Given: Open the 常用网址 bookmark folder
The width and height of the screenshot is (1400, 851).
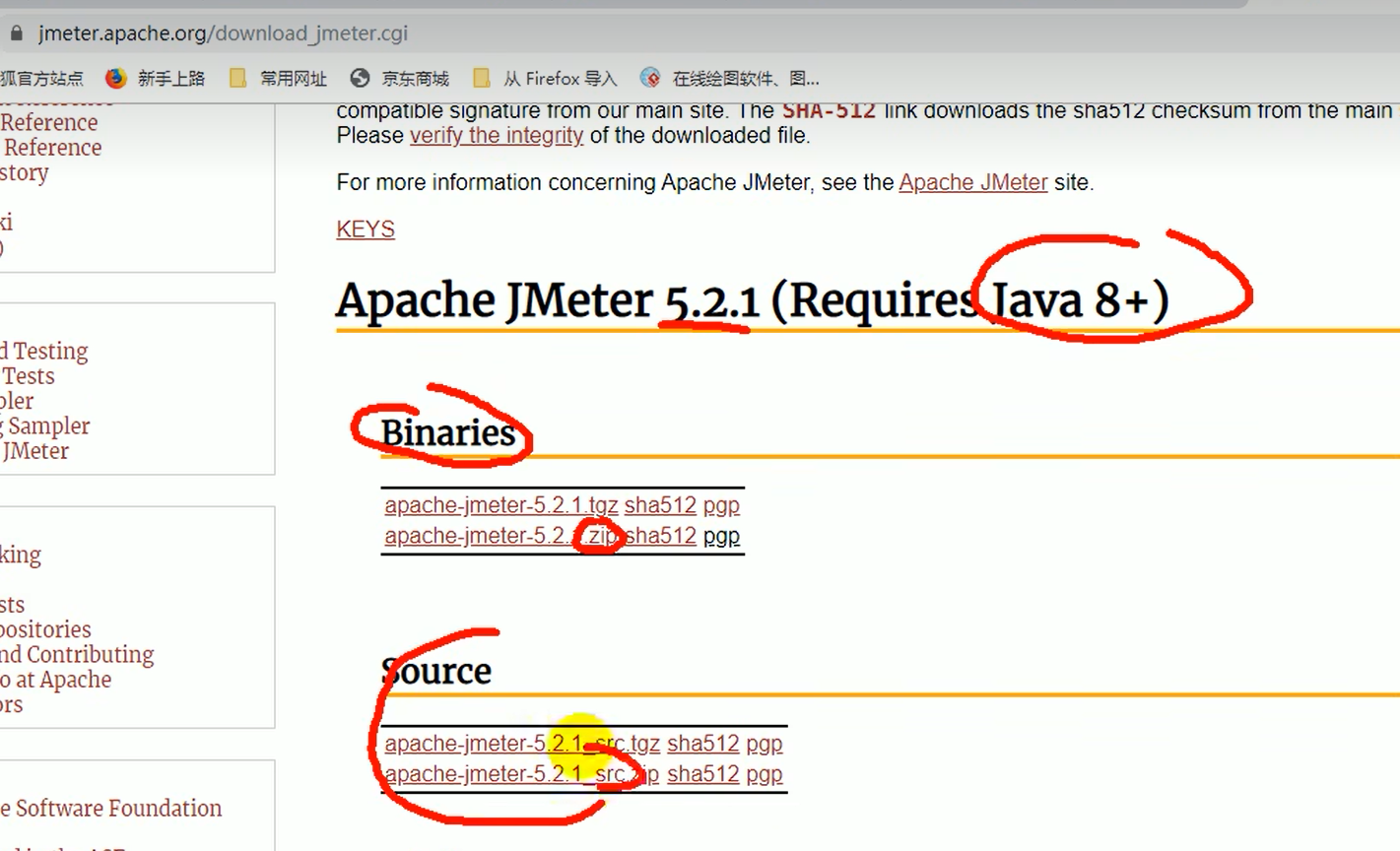Looking at the screenshot, I should click(278, 79).
